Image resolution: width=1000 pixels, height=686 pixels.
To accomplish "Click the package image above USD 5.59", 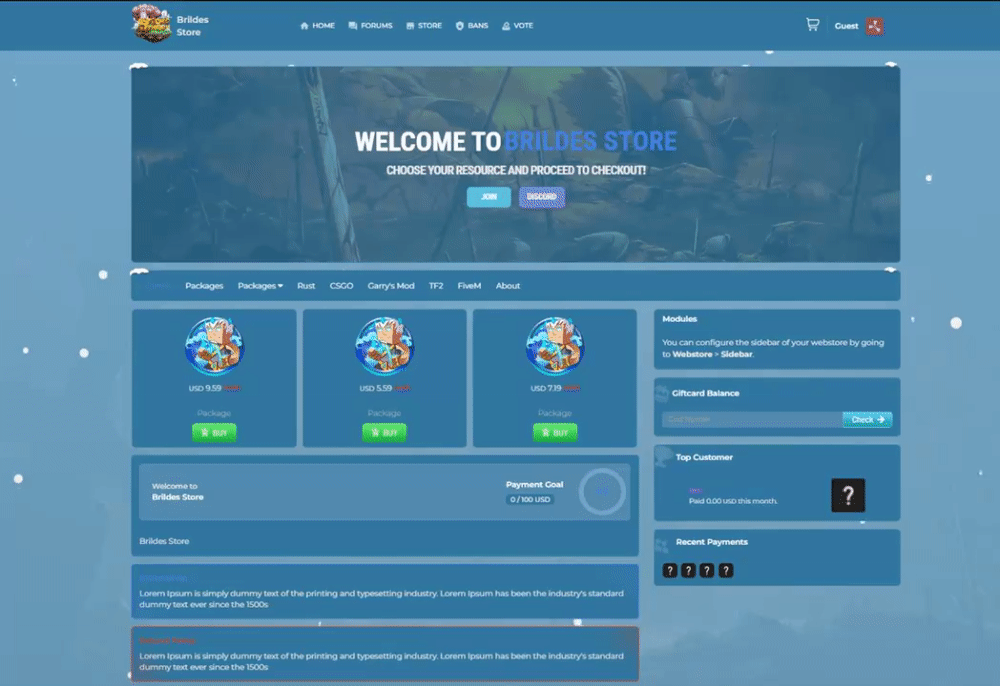I will click(x=385, y=346).
